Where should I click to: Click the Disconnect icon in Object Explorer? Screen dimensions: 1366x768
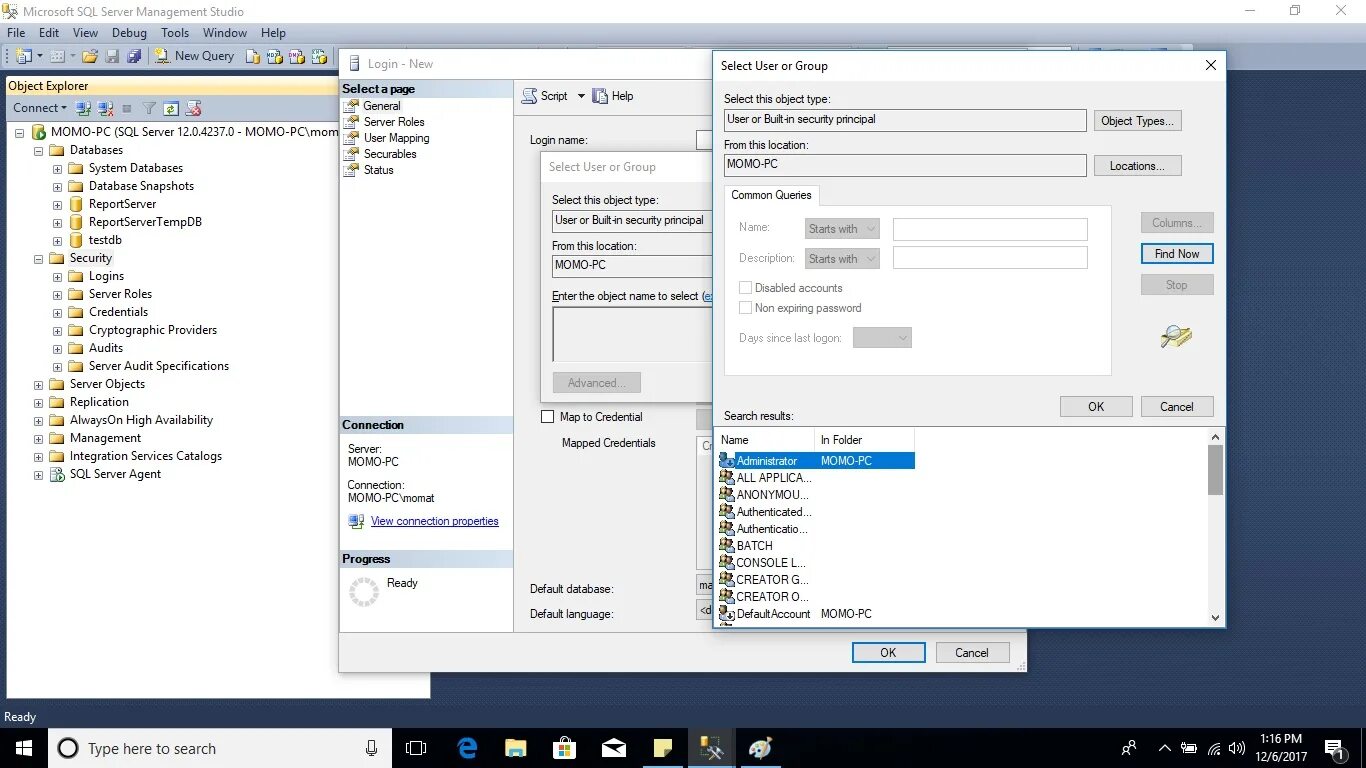click(105, 108)
